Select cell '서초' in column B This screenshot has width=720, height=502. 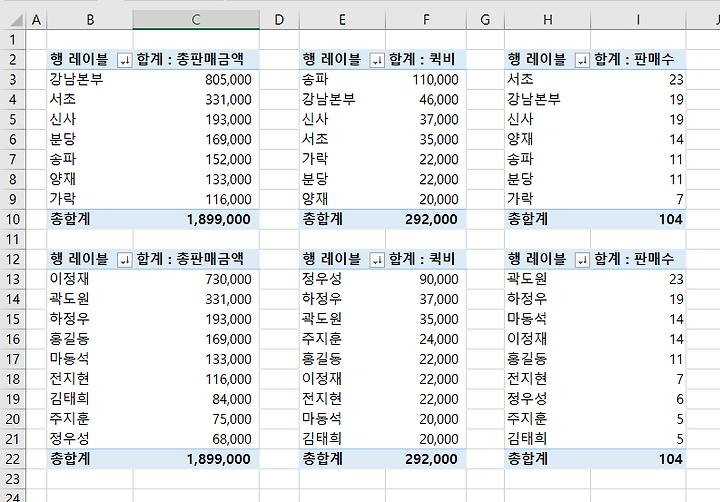pos(90,99)
